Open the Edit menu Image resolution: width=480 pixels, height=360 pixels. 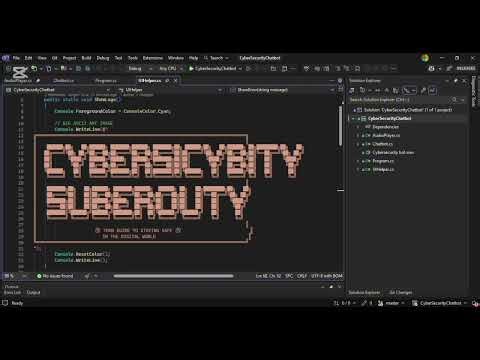click(28, 58)
